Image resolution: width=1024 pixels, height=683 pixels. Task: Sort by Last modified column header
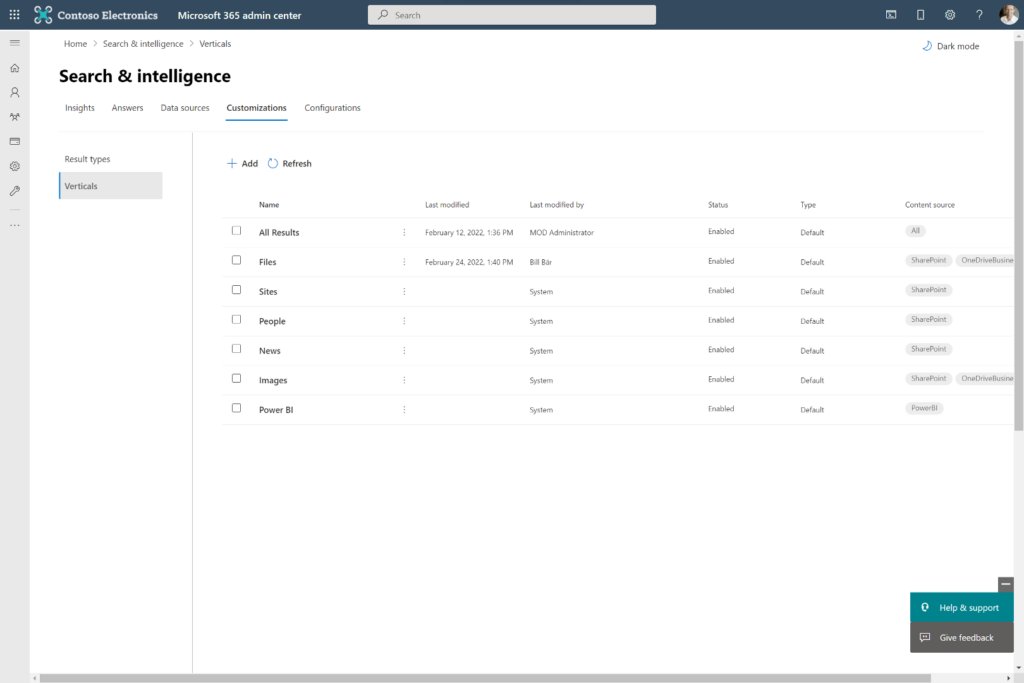point(447,204)
